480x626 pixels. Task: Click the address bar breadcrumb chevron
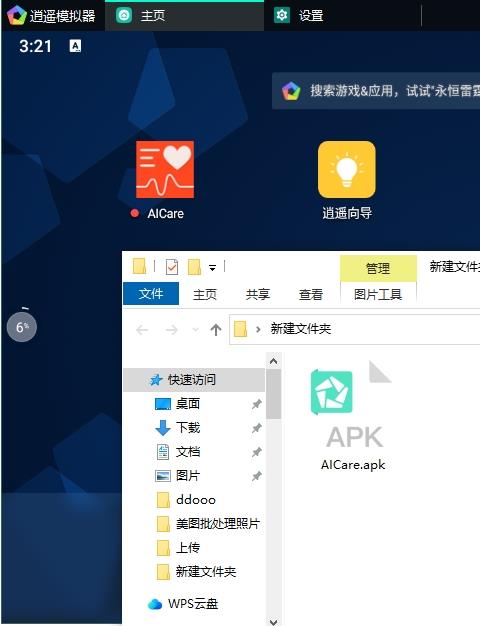258,329
